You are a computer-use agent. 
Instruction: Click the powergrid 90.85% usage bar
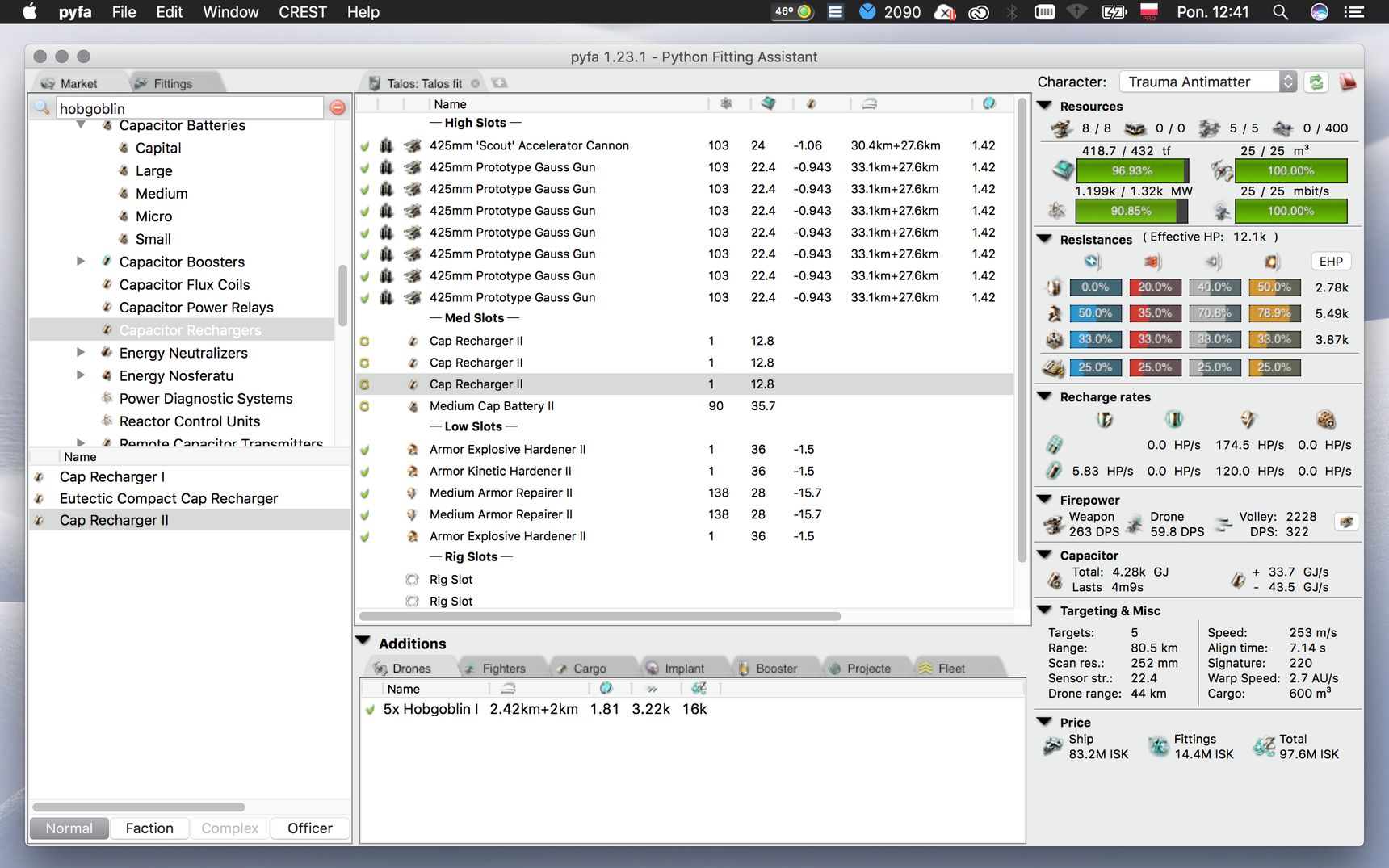point(1132,211)
